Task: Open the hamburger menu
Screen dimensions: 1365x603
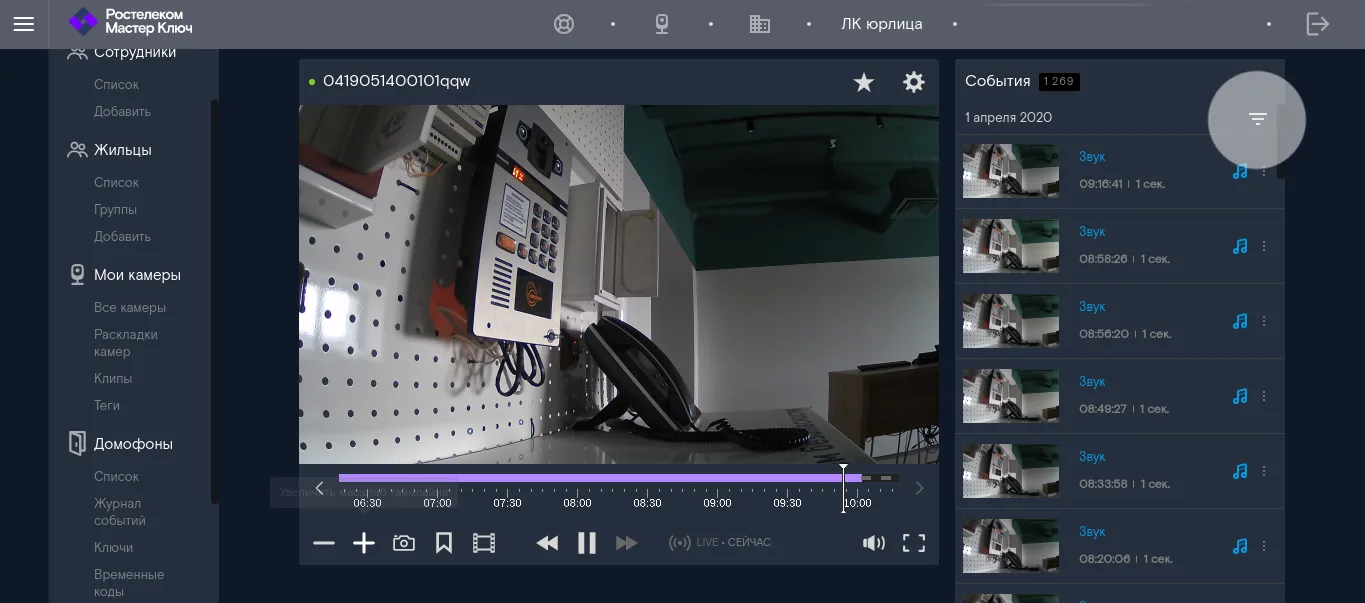Action: coord(24,24)
